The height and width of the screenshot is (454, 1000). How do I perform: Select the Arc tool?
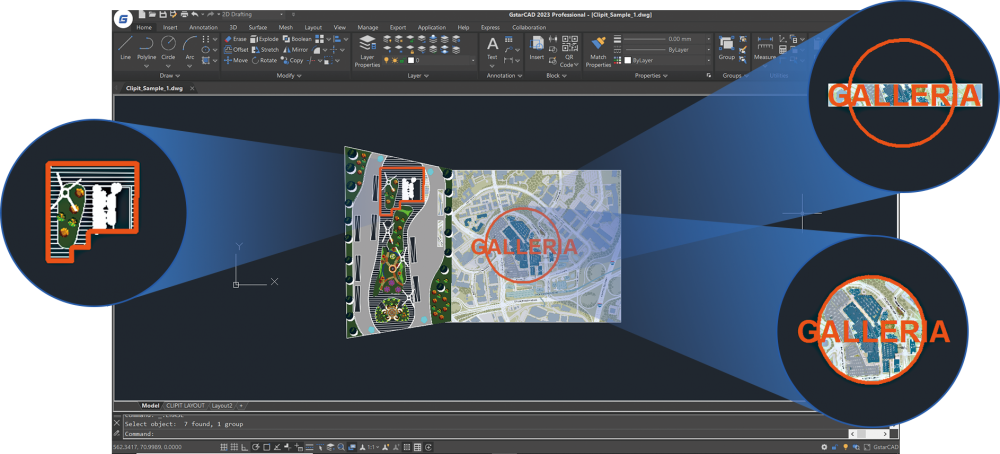point(189,48)
